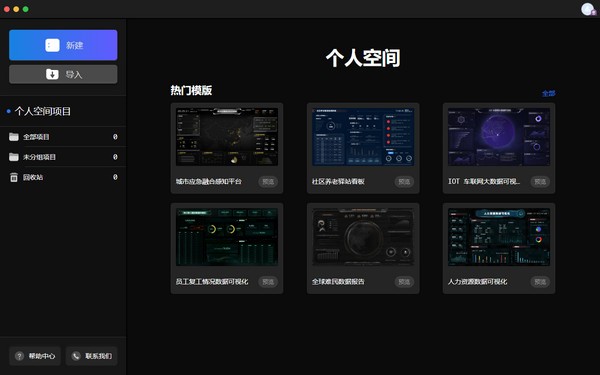600x375 pixels.
Task: Preview the 城市应急融合感知平台 template
Action: click(x=268, y=181)
